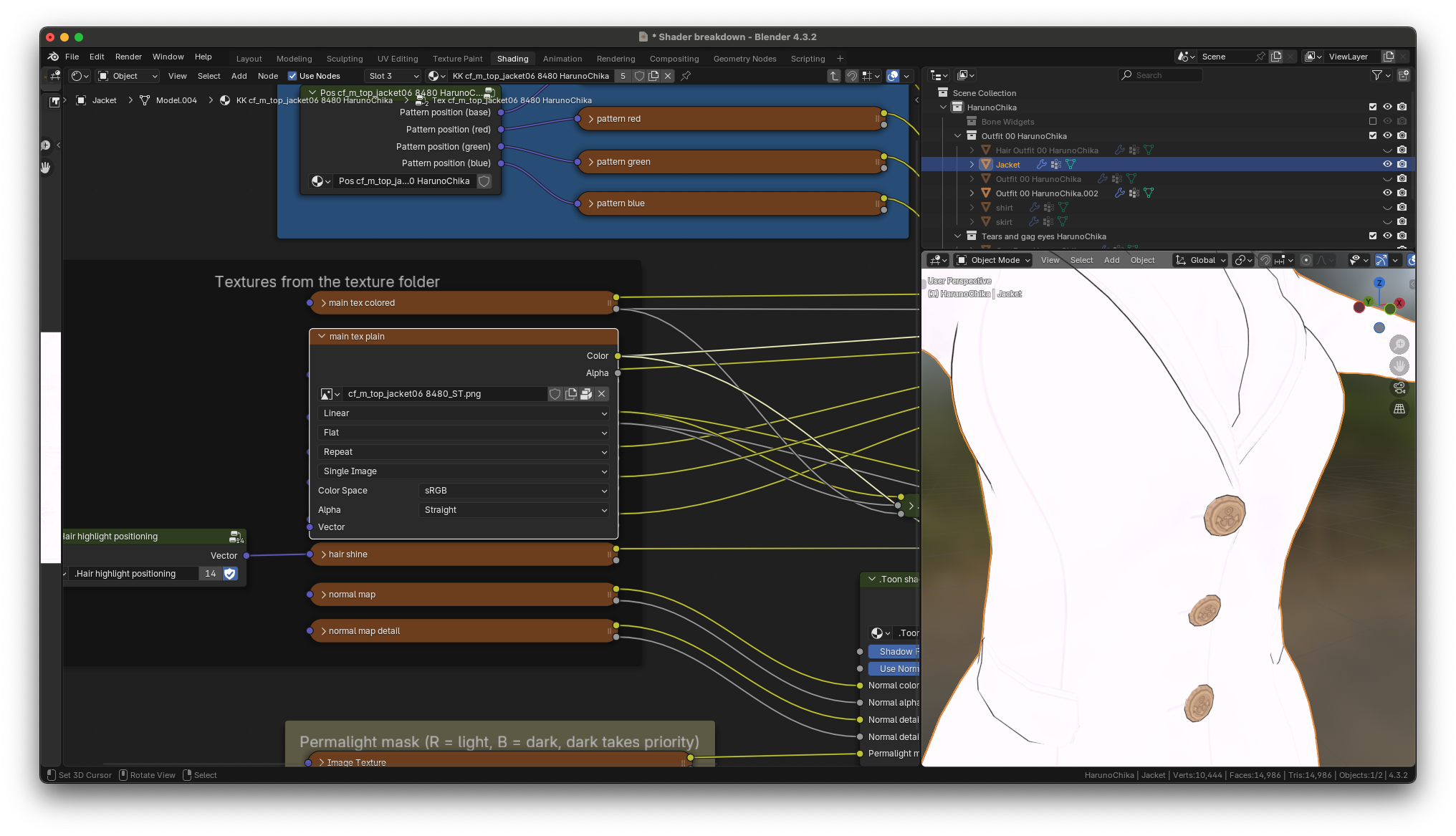This screenshot has height=836, width=1456.
Task: Click the Shadow button in Toon shader node
Action: click(x=894, y=652)
